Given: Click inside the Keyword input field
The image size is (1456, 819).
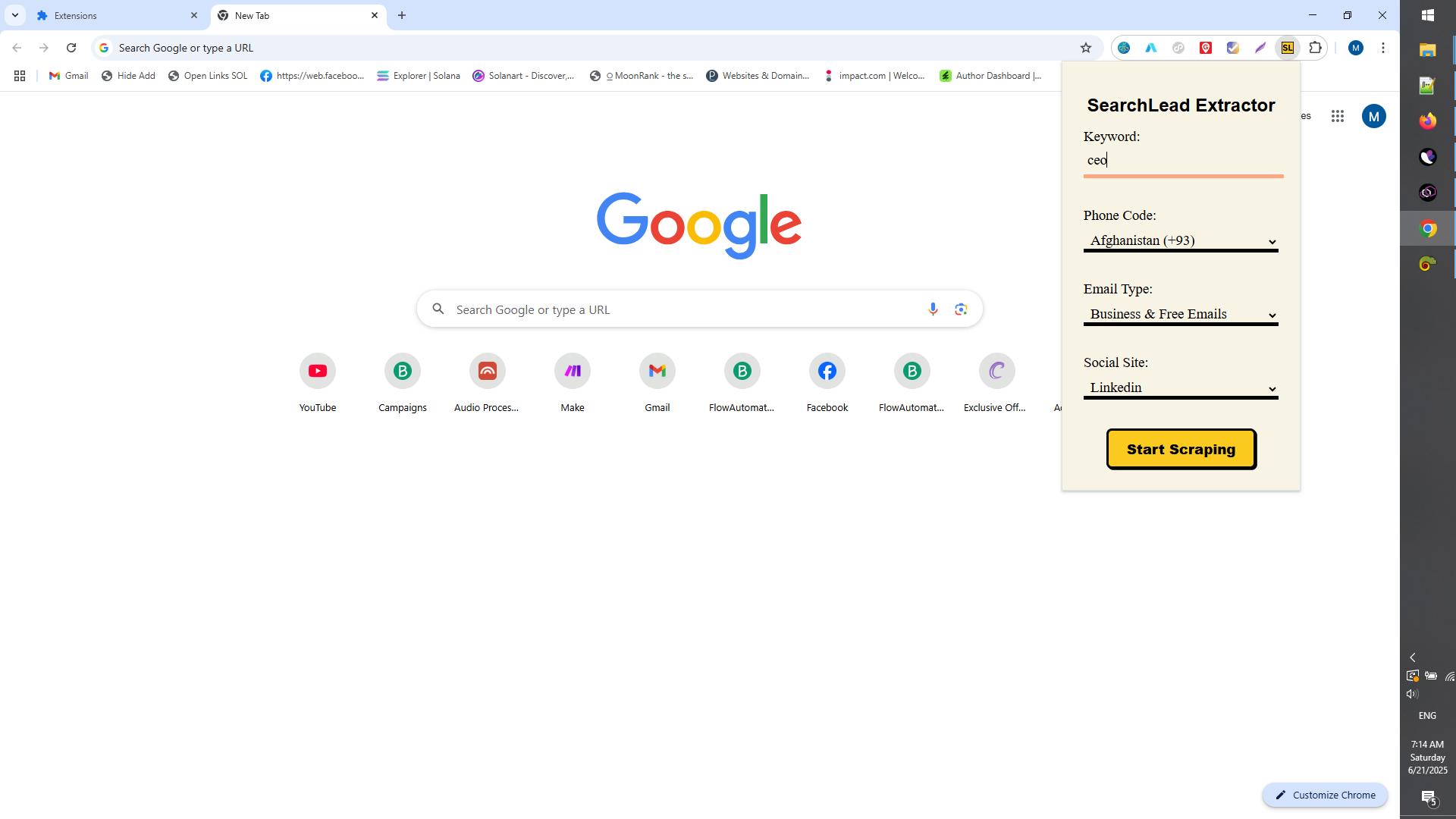Looking at the screenshot, I should click(x=1180, y=160).
